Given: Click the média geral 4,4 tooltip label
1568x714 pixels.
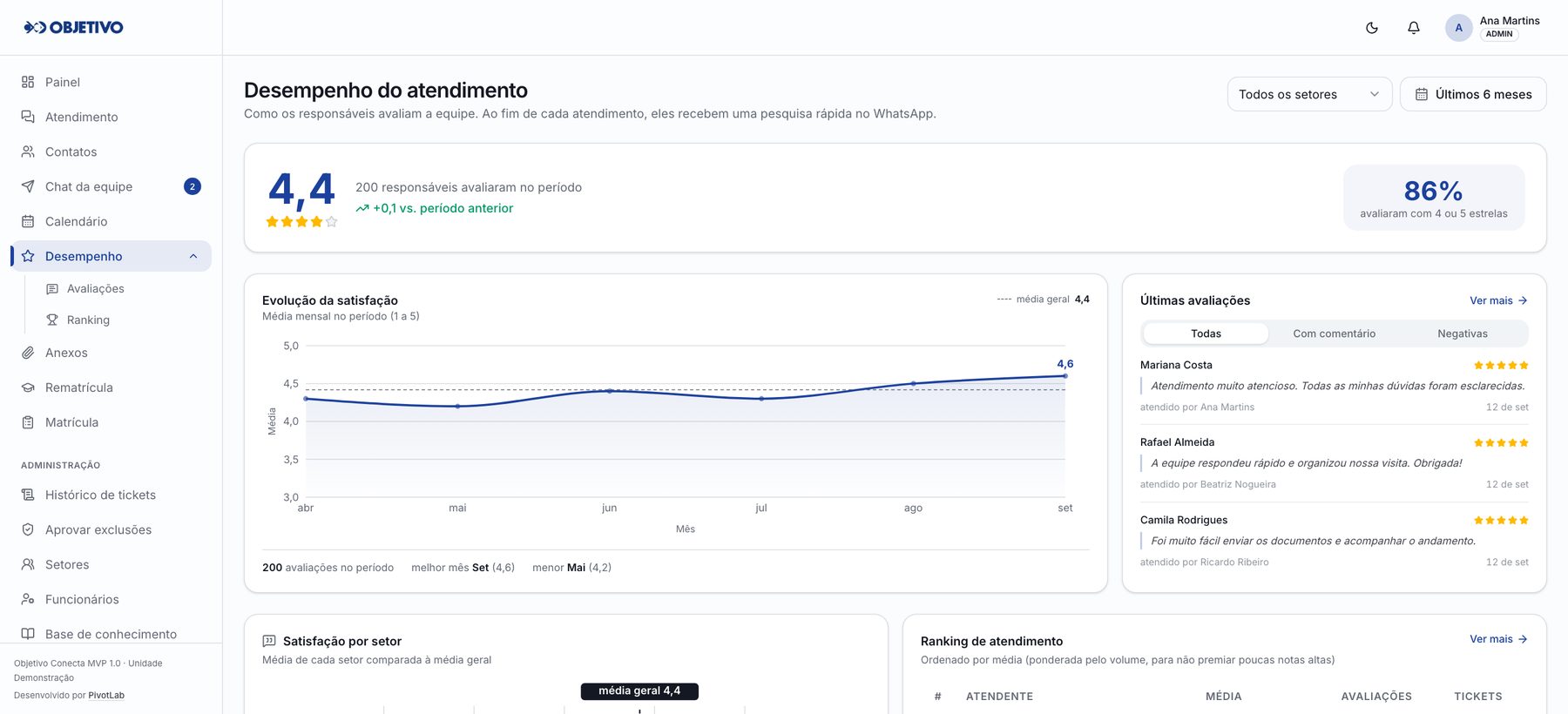Looking at the screenshot, I should [639, 691].
